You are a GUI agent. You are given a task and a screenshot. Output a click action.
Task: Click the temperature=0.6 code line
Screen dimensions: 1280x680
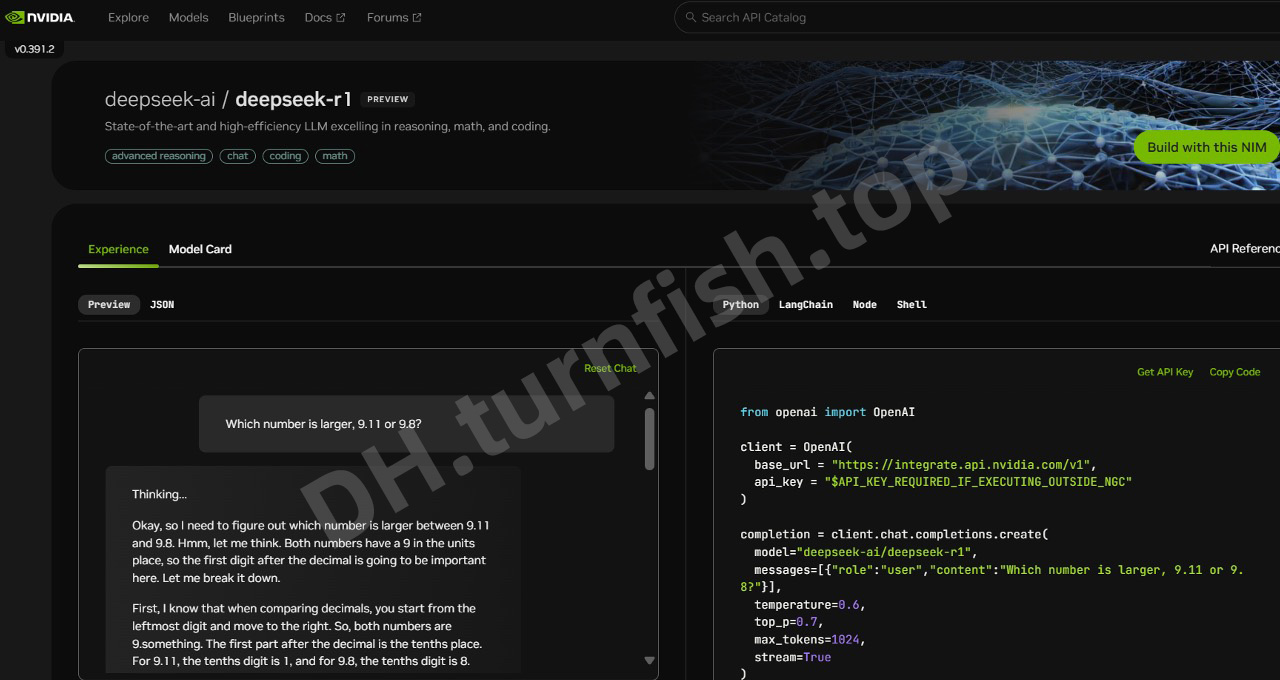coord(809,604)
